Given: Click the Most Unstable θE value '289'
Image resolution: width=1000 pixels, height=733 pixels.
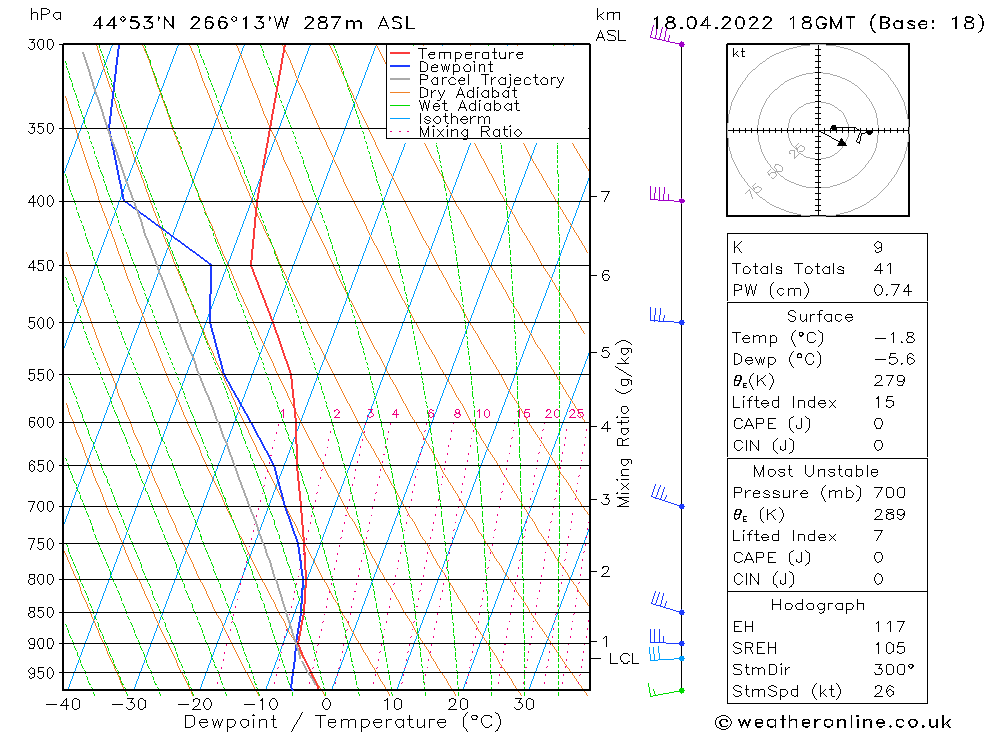Looking at the screenshot, I should (890, 515).
